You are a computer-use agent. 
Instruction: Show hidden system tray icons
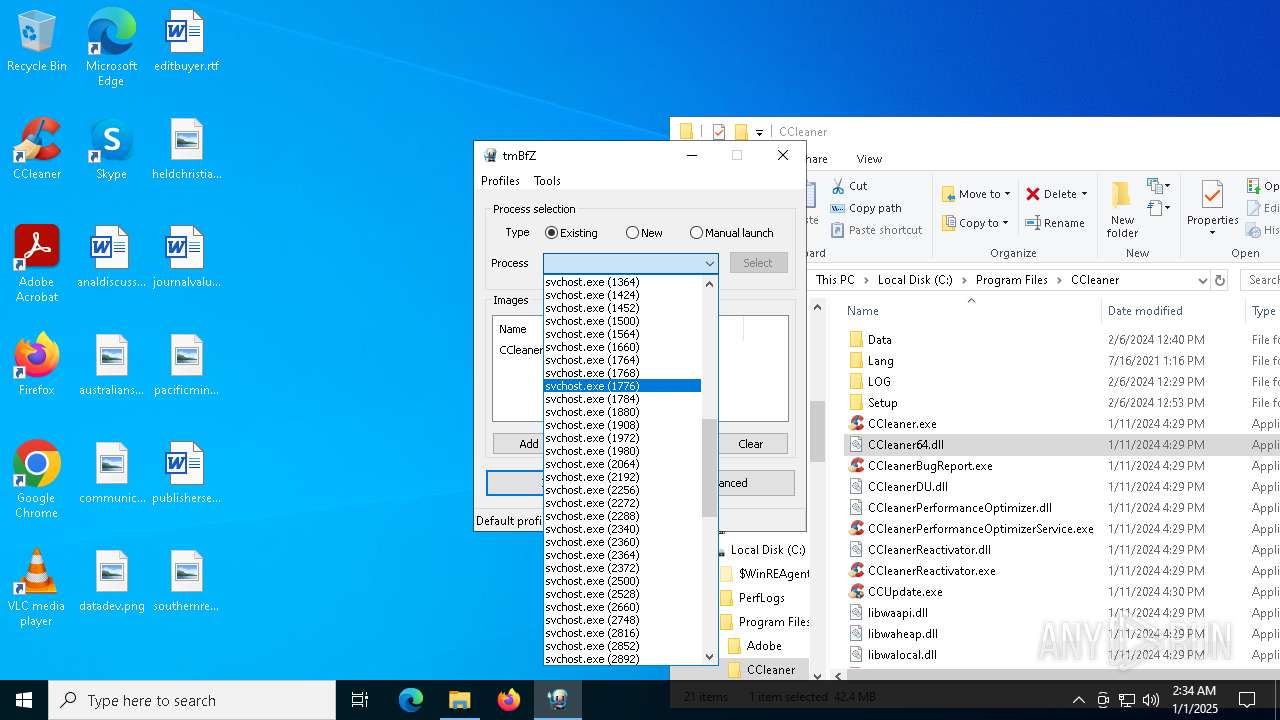1078,700
